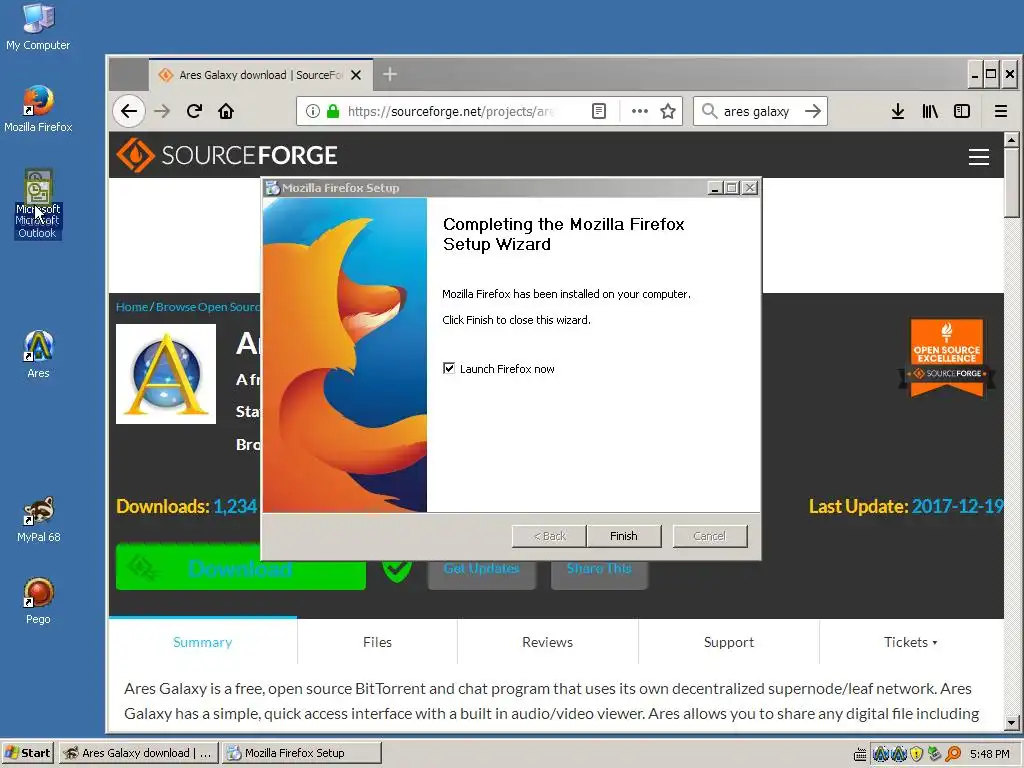This screenshot has height=768, width=1024.
Task: Open My Computer desktop icon
Action: pyautogui.click(x=38, y=26)
